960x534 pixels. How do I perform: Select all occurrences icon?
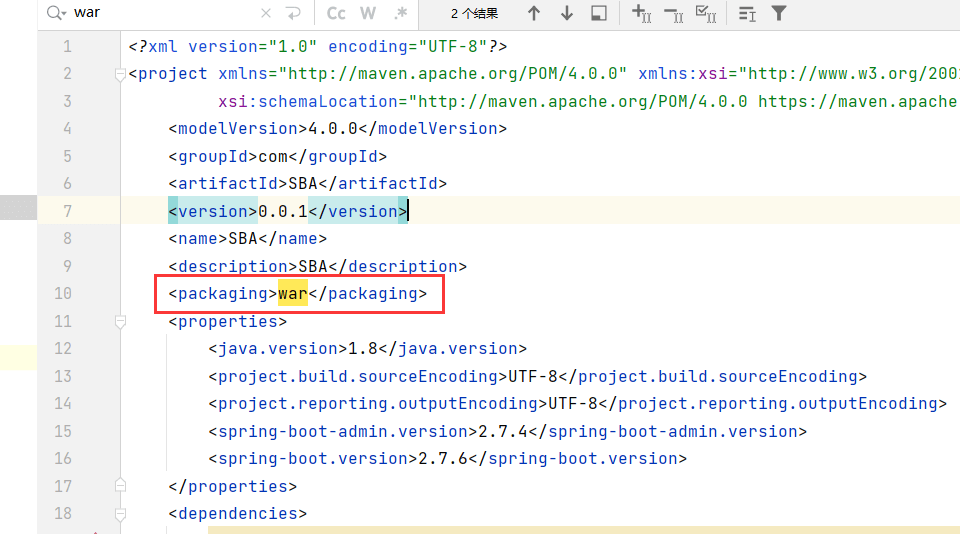705,13
